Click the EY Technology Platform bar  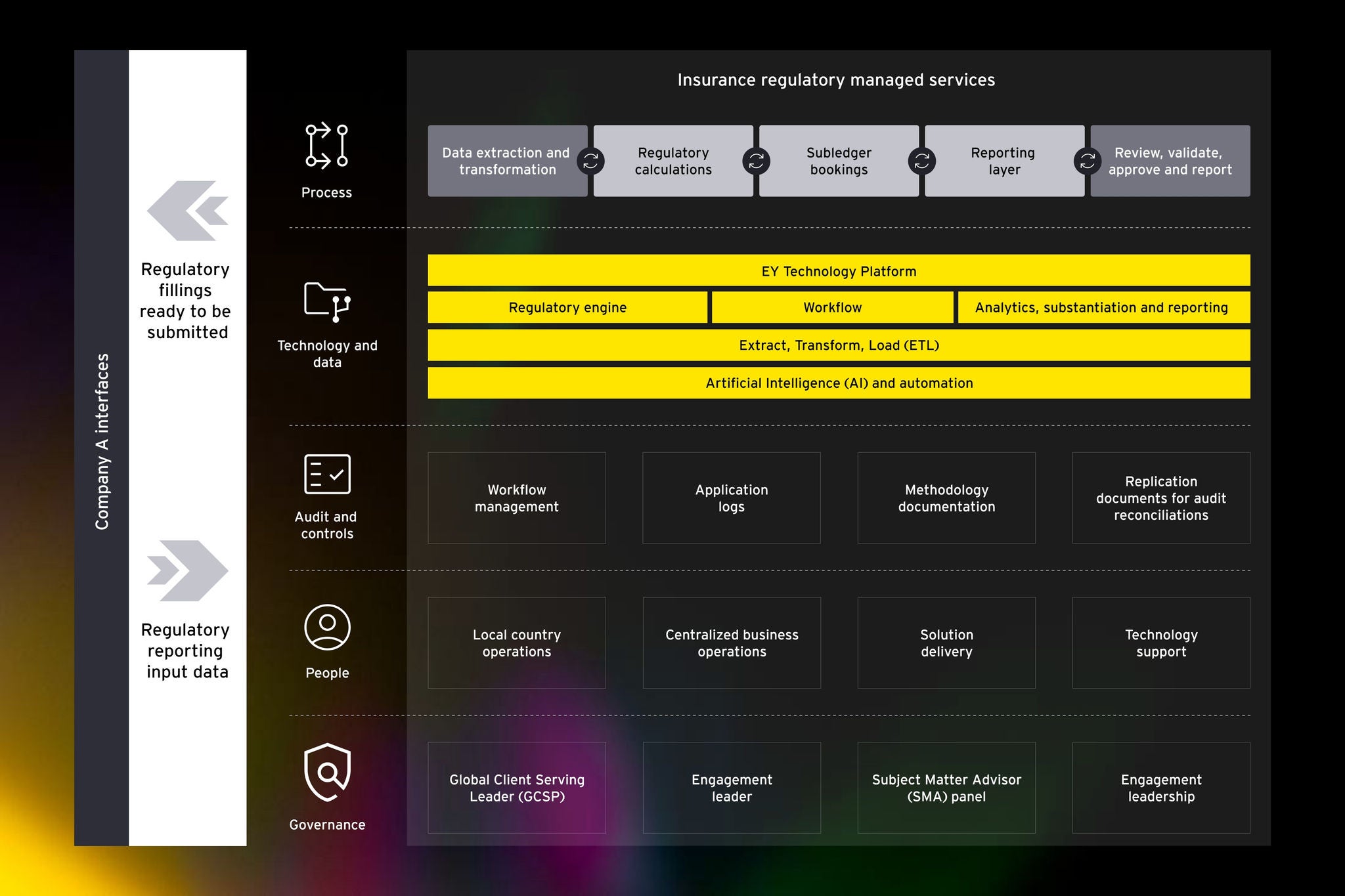[x=839, y=270]
